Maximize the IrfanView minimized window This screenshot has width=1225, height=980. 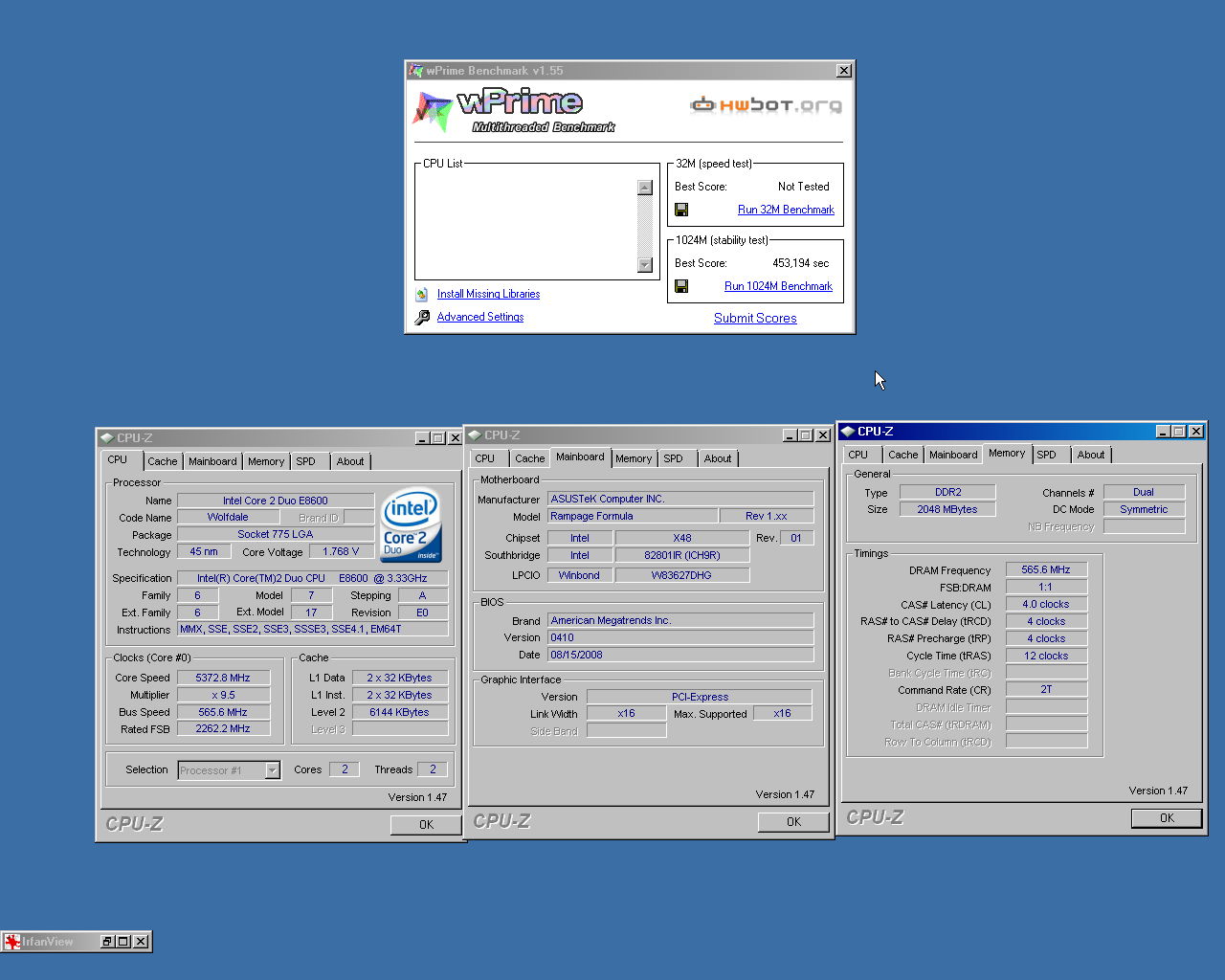coord(123,942)
